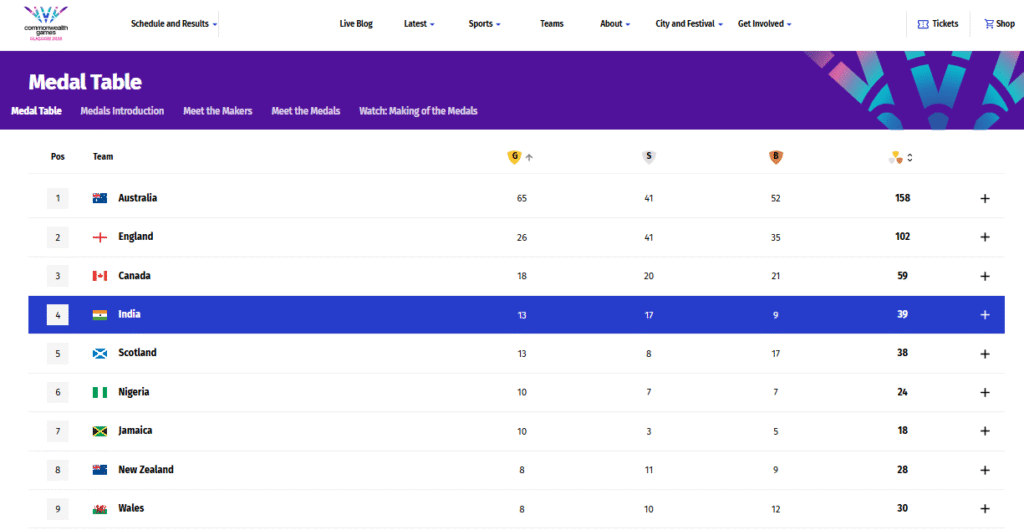This screenshot has width=1024, height=530.
Task: Expand the Jamaica row details
Action: coord(985,431)
